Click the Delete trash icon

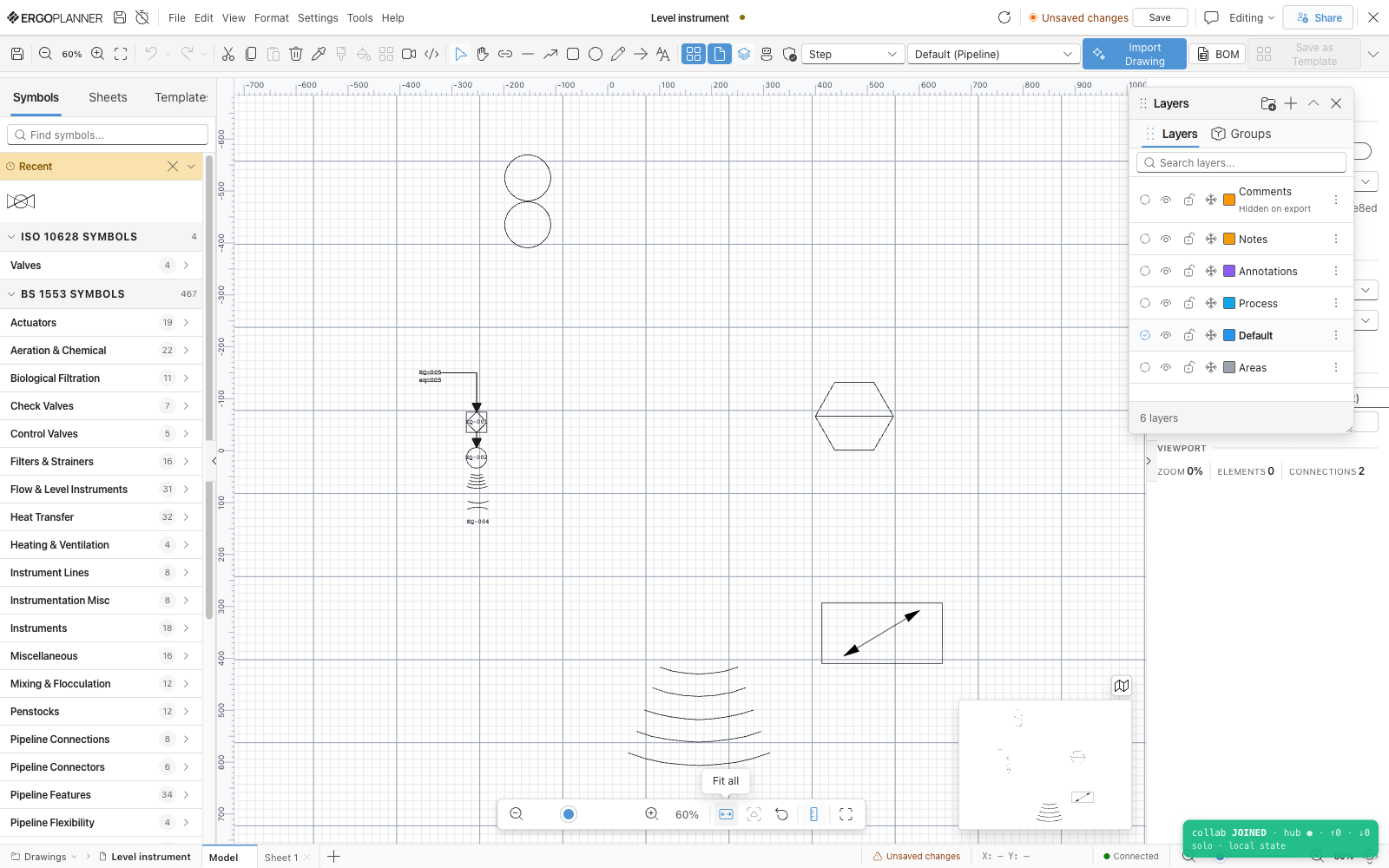coord(296,54)
